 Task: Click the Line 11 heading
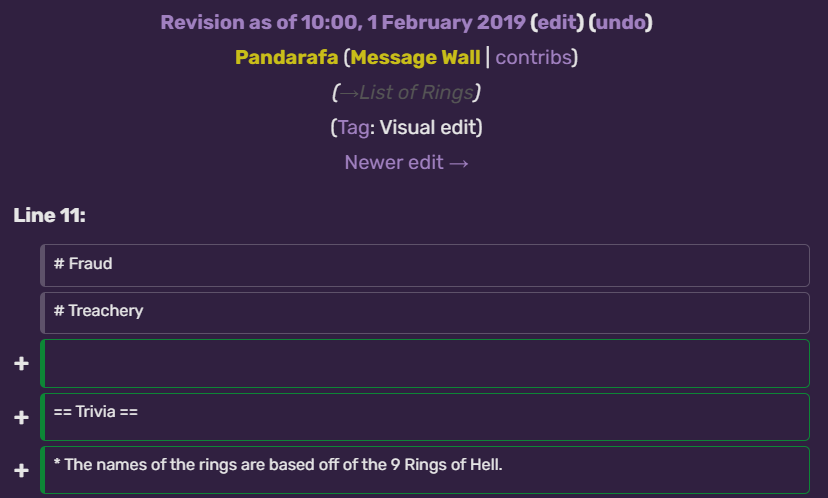[49, 215]
